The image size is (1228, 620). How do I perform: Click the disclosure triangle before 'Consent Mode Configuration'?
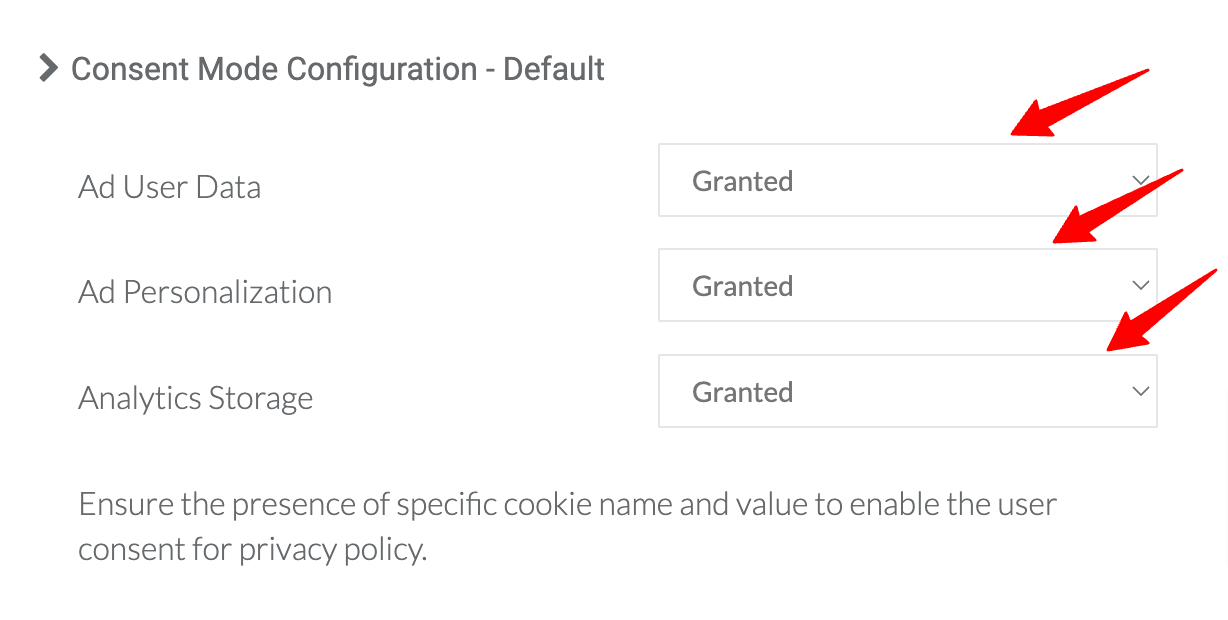tap(46, 68)
